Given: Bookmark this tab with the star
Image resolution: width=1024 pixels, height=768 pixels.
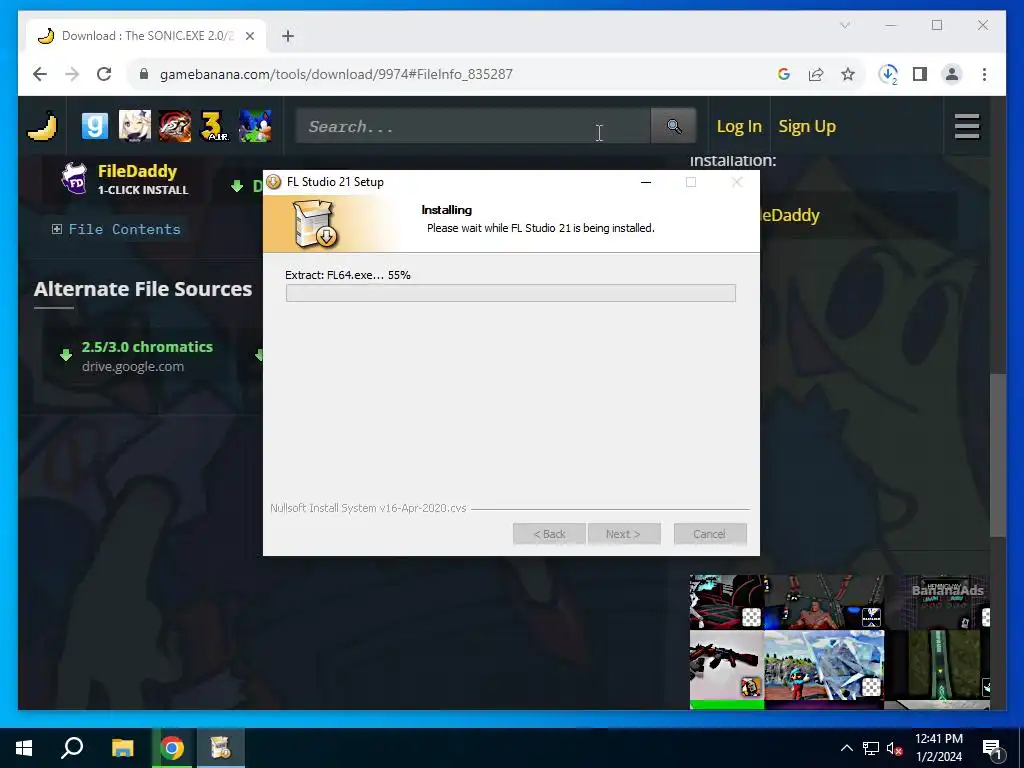Looking at the screenshot, I should (x=848, y=74).
